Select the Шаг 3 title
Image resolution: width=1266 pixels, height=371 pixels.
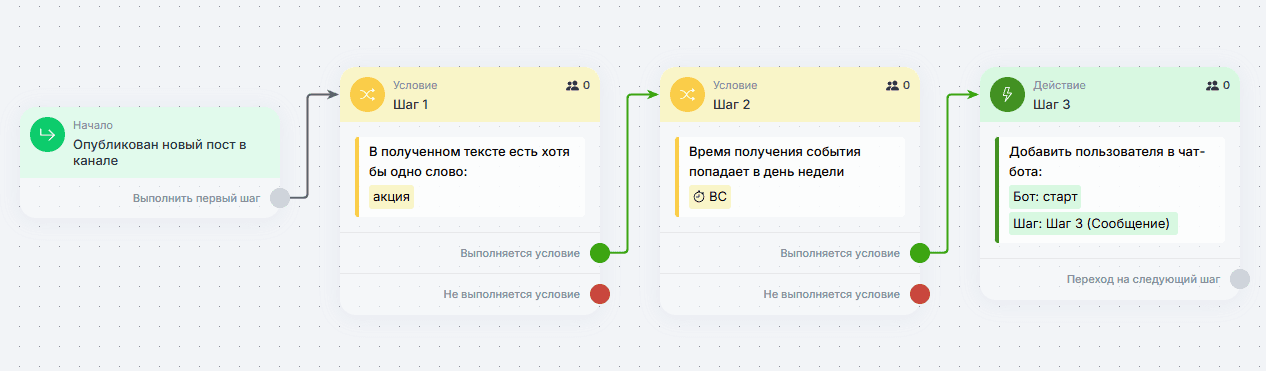pos(1051,104)
